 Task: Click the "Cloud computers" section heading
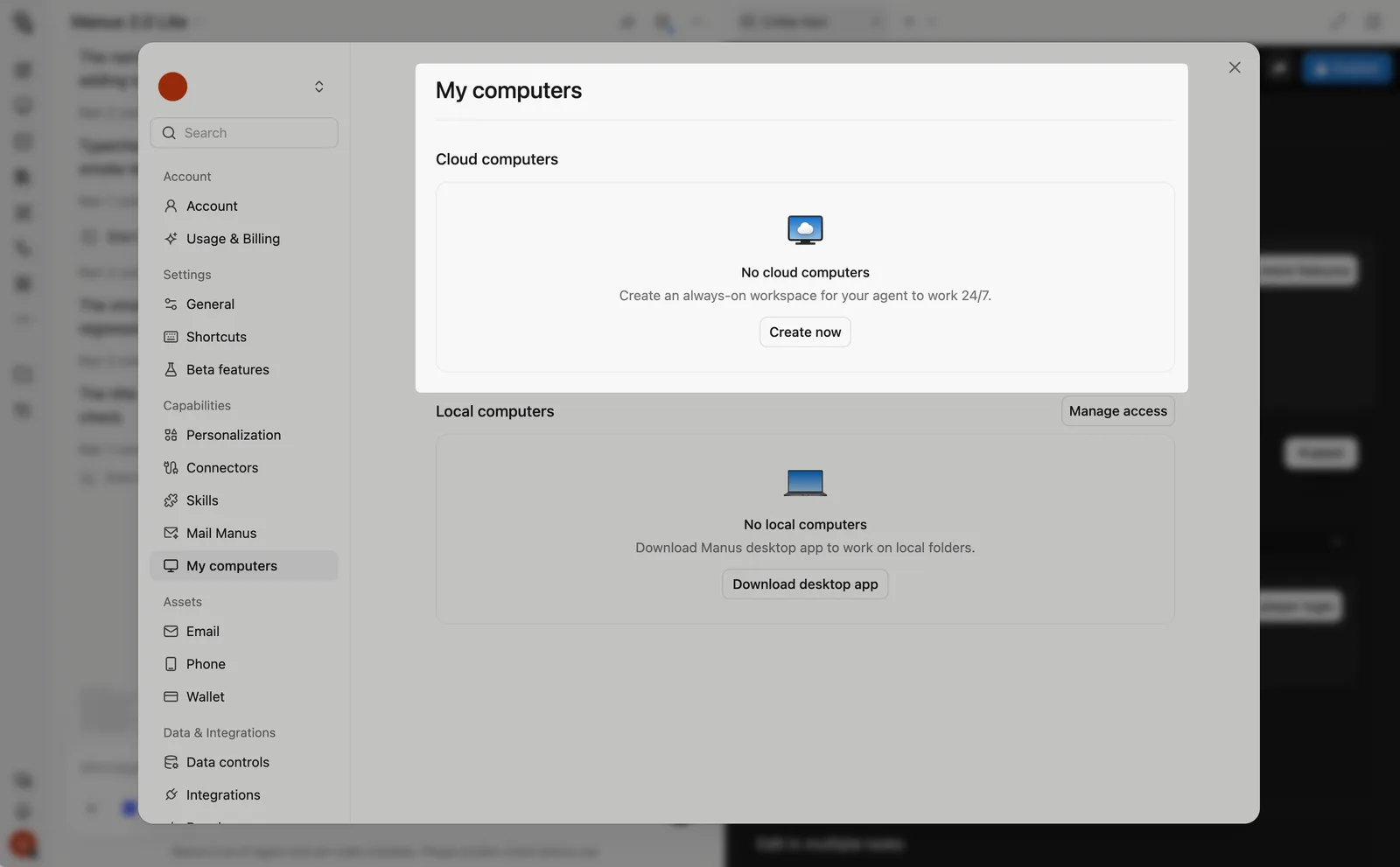(x=497, y=159)
